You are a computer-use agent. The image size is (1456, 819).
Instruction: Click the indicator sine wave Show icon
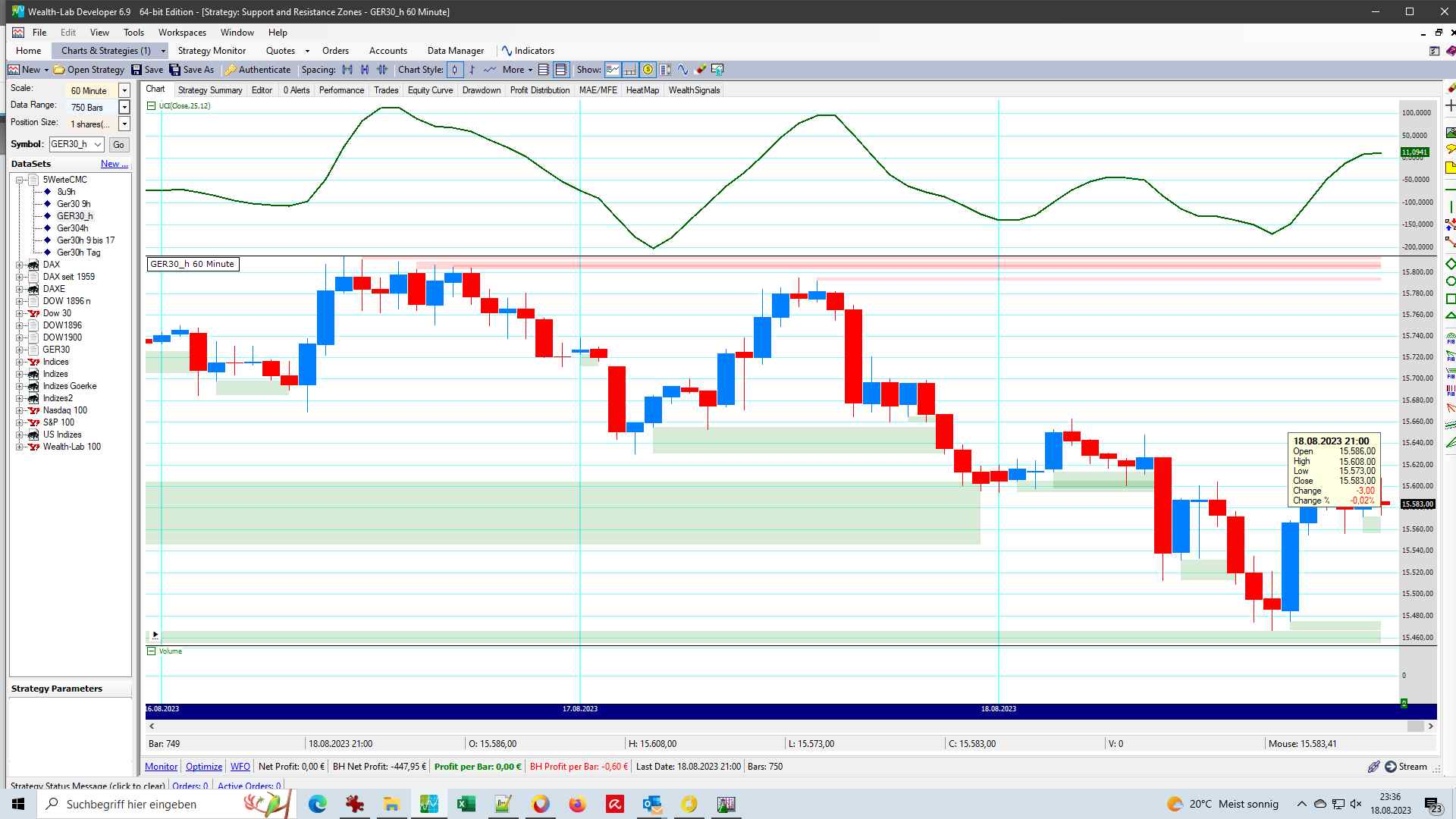pos(683,70)
